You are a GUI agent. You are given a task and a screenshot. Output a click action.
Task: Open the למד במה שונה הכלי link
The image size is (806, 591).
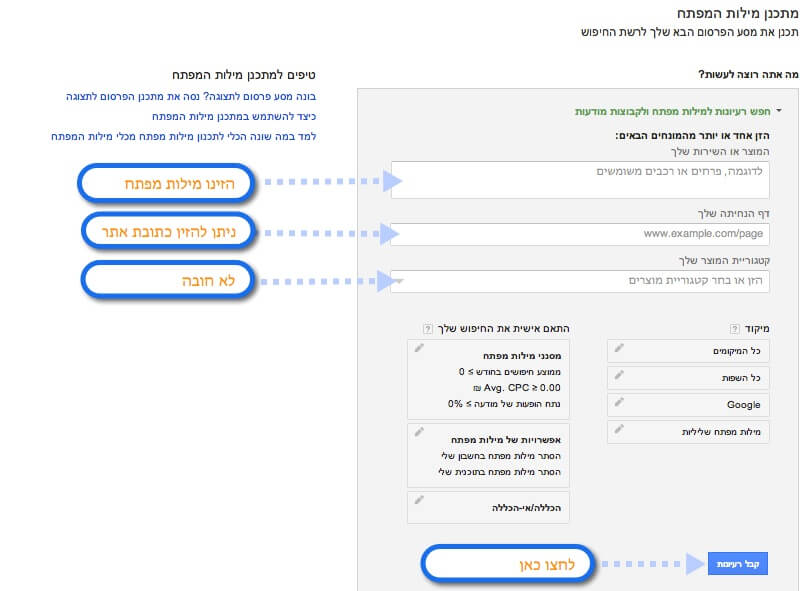click(184, 135)
